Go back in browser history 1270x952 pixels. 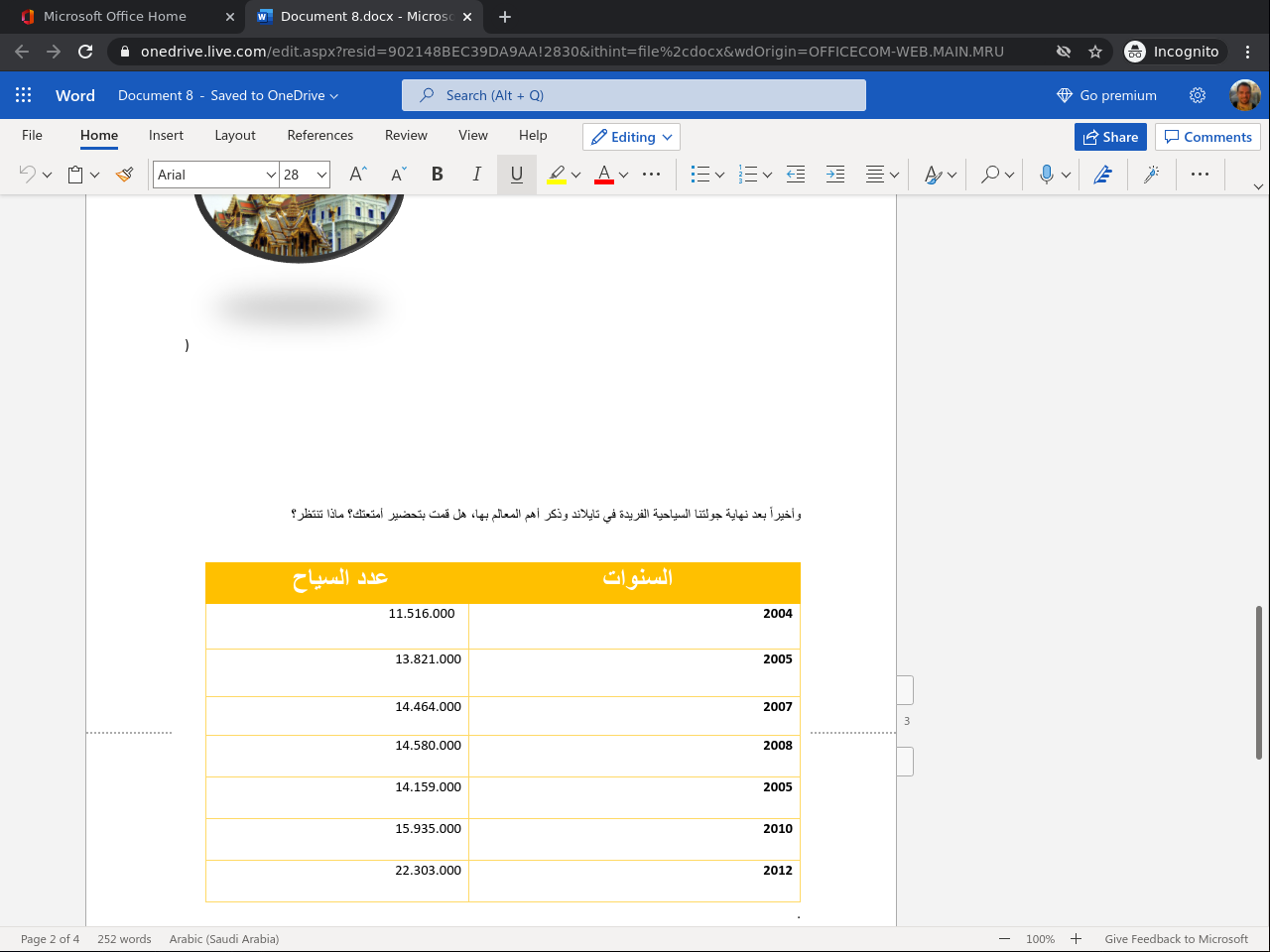(x=22, y=52)
